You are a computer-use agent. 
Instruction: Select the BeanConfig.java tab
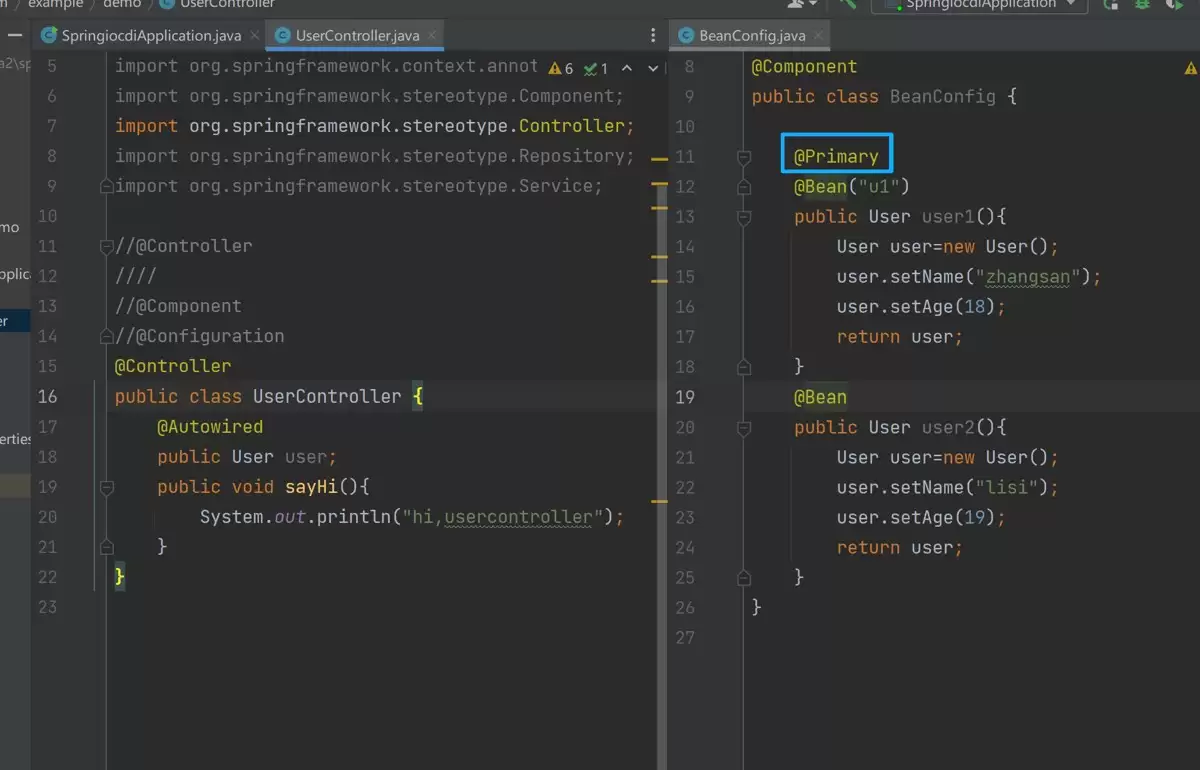743,35
